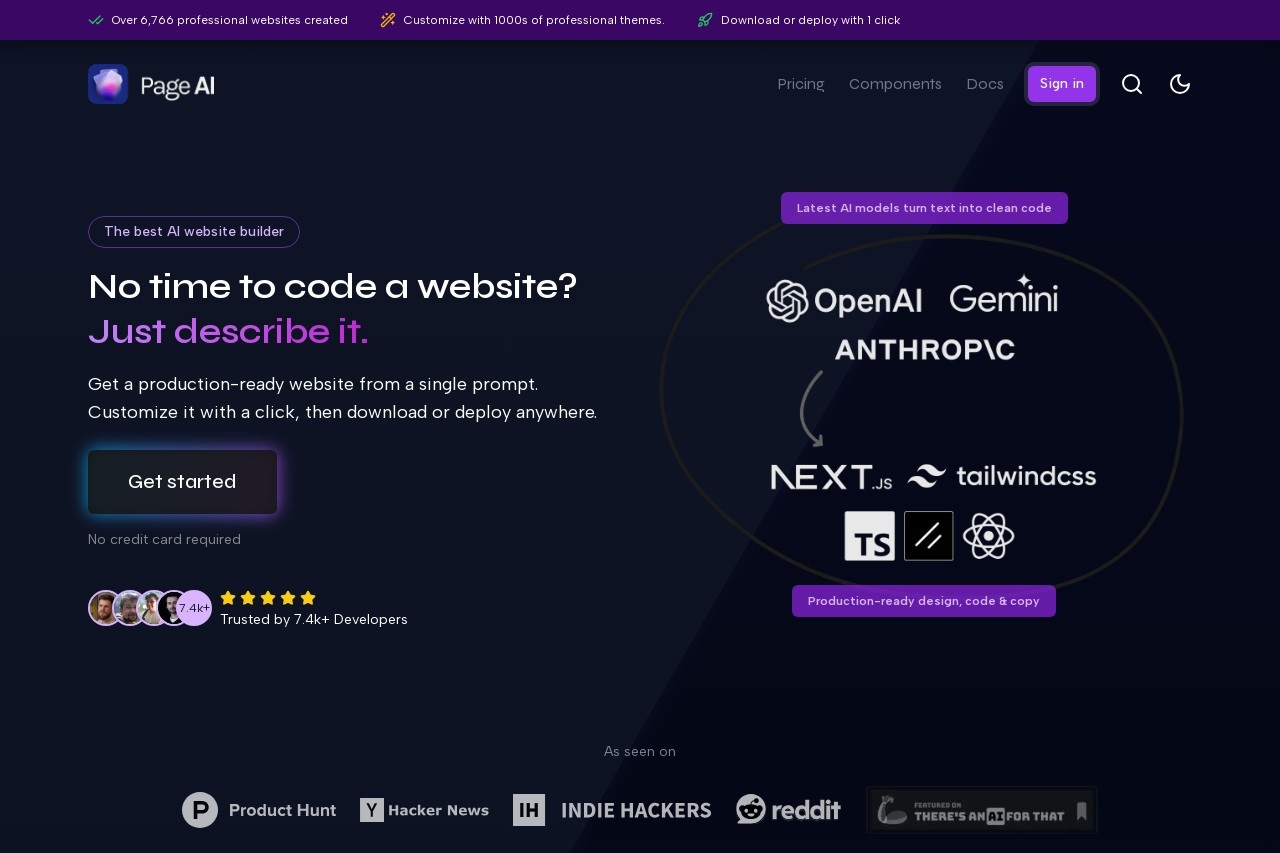
Task: Click 'The best AI website builder' badge
Action: tap(194, 232)
